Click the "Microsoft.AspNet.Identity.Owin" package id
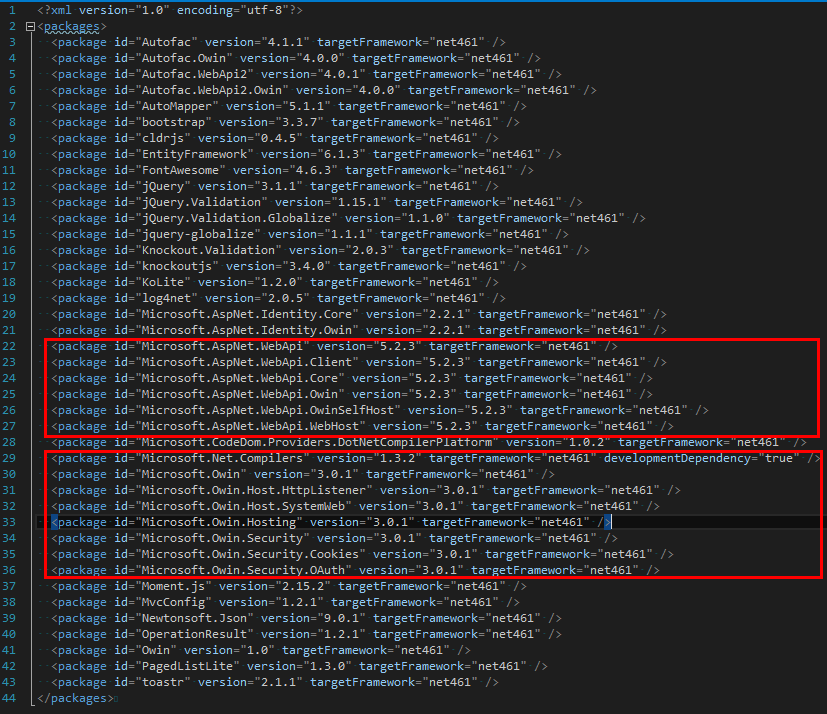The image size is (827, 714). click(247, 330)
